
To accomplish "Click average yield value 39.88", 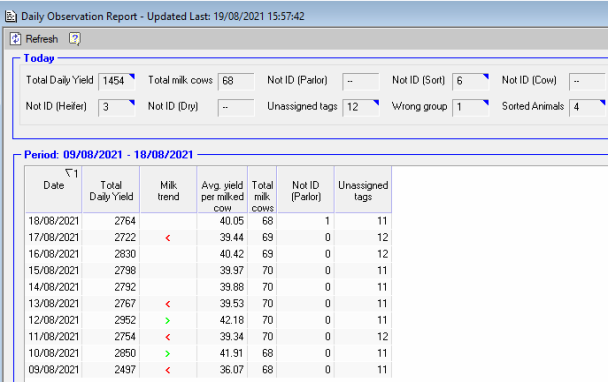I will pos(231,287).
